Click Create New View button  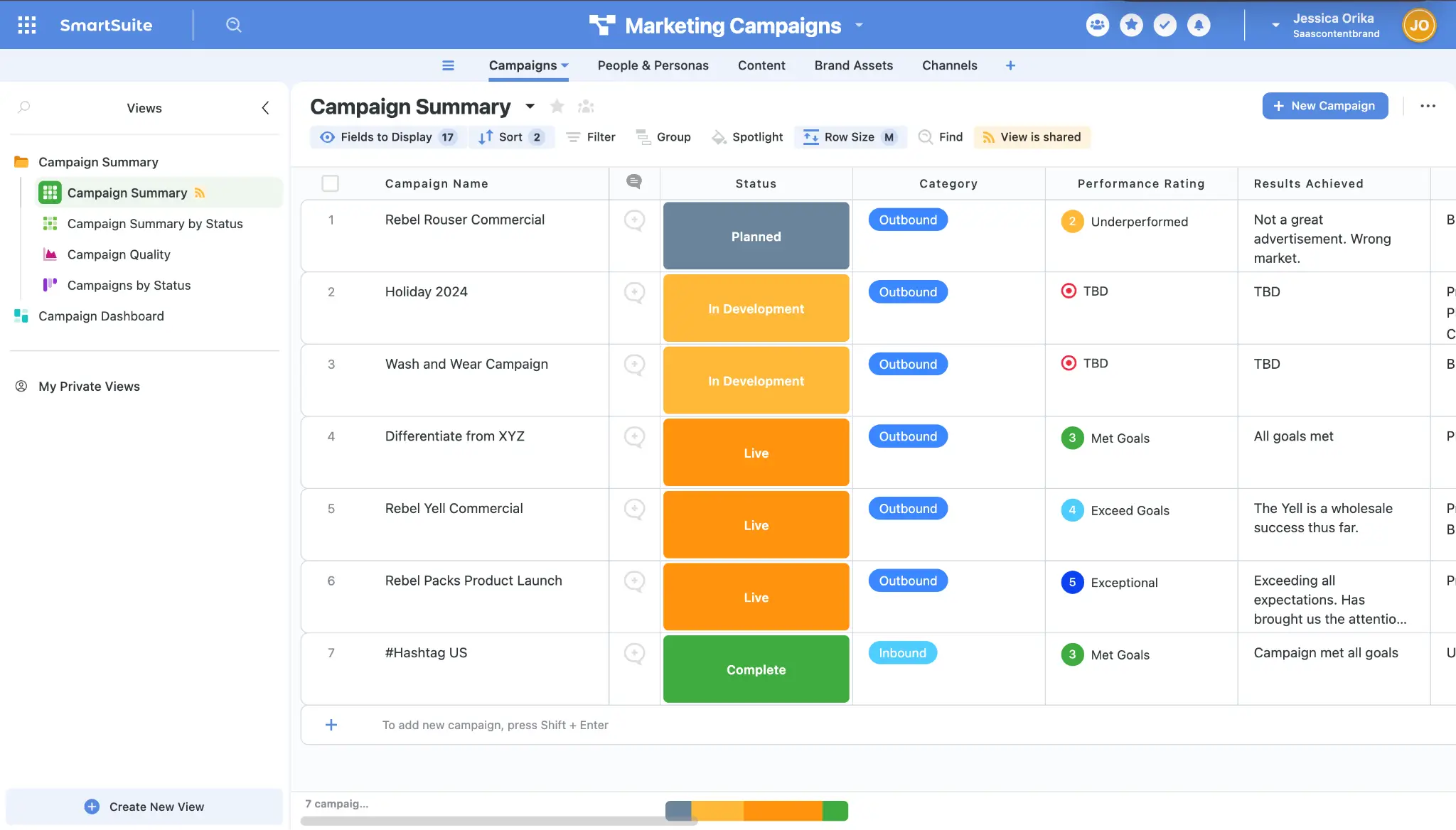tap(144, 807)
